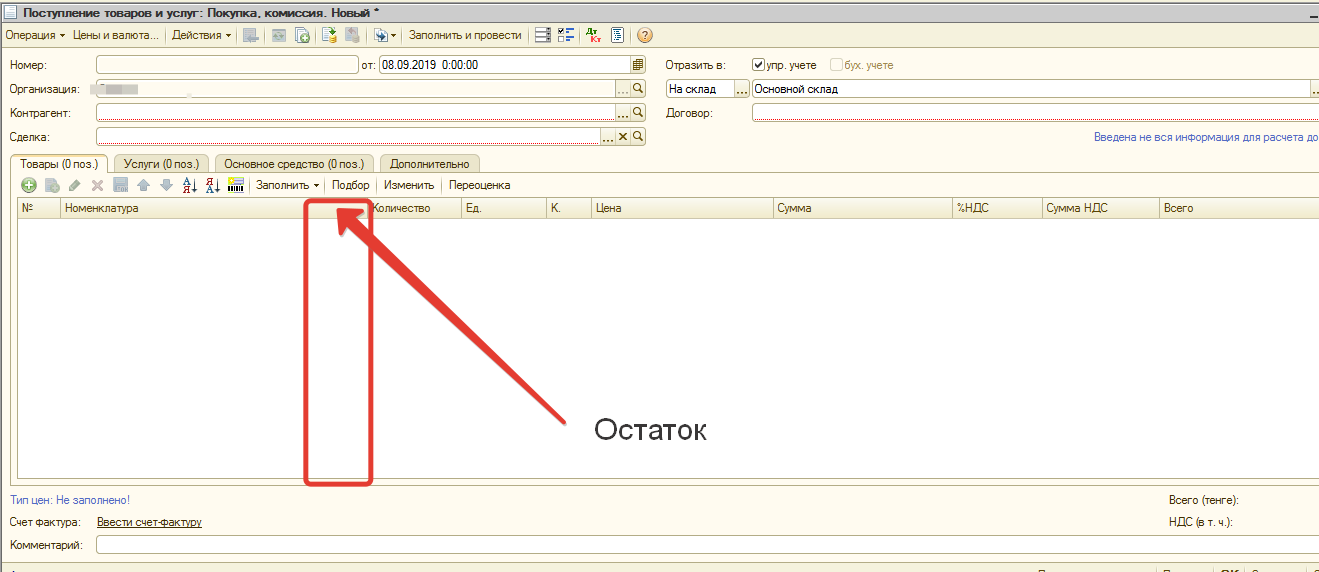The image size is (1319, 572).
Task: Sort rows descending with the Я-А icon
Action: tap(212, 185)
